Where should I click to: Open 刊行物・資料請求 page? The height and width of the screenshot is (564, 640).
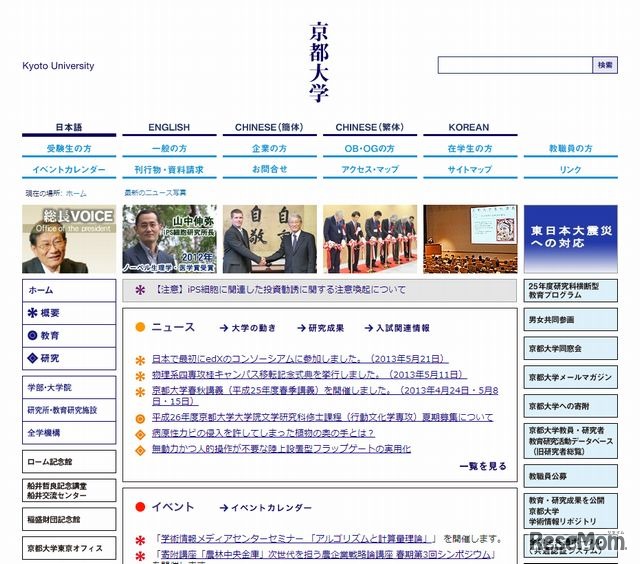169,169
